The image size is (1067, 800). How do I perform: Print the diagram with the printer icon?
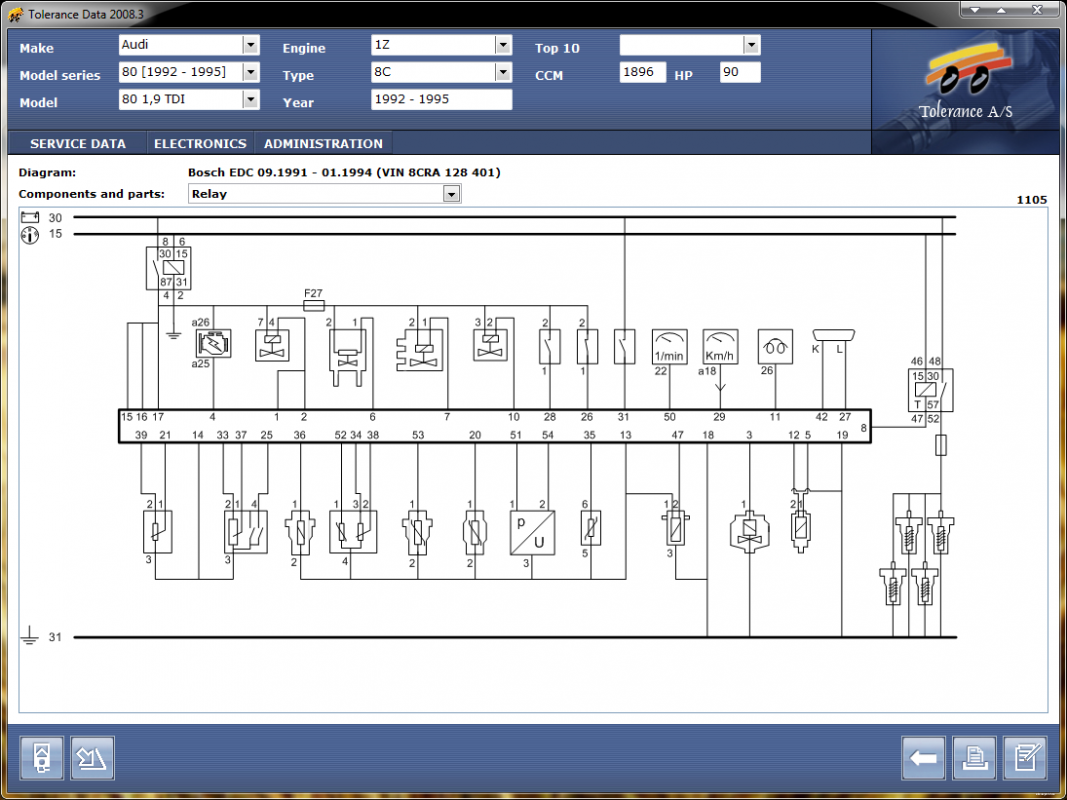(974, 758)
